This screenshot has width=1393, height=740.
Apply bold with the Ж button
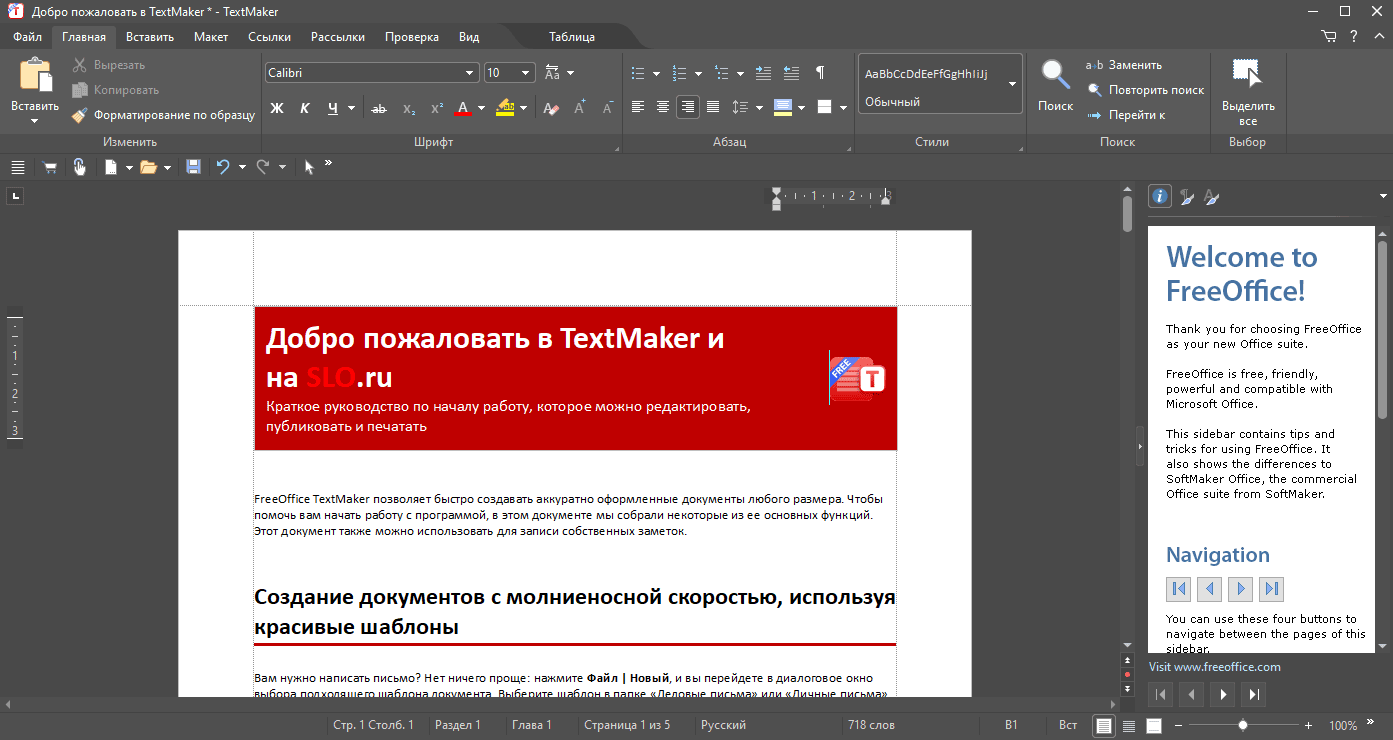[x=278, y=108]
